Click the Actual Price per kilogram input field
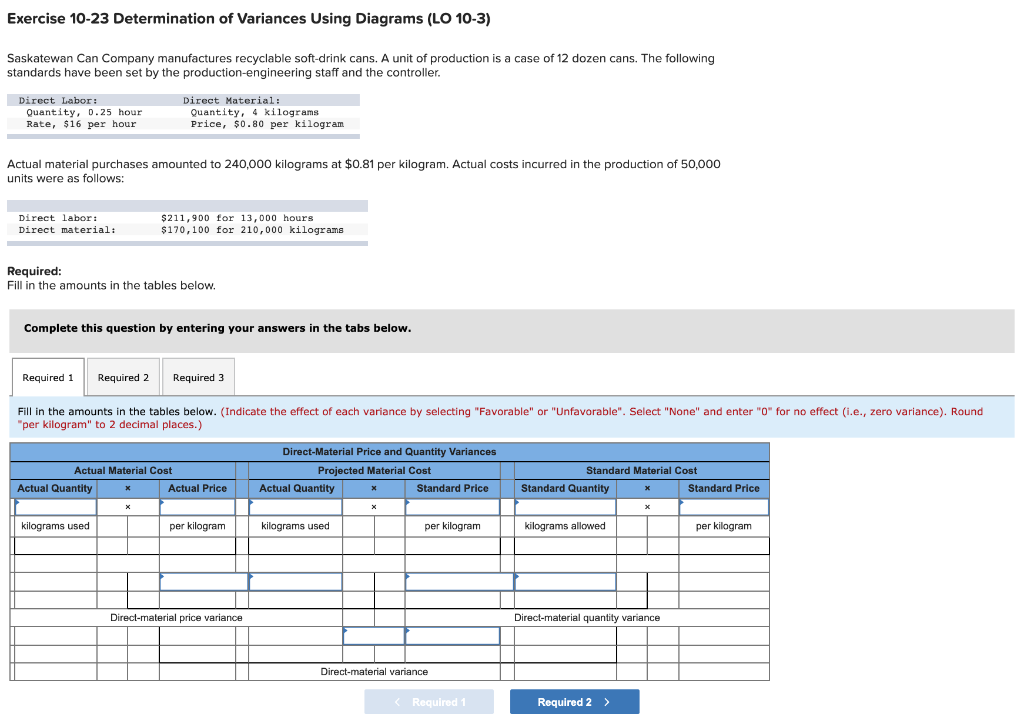 point(198,507)
